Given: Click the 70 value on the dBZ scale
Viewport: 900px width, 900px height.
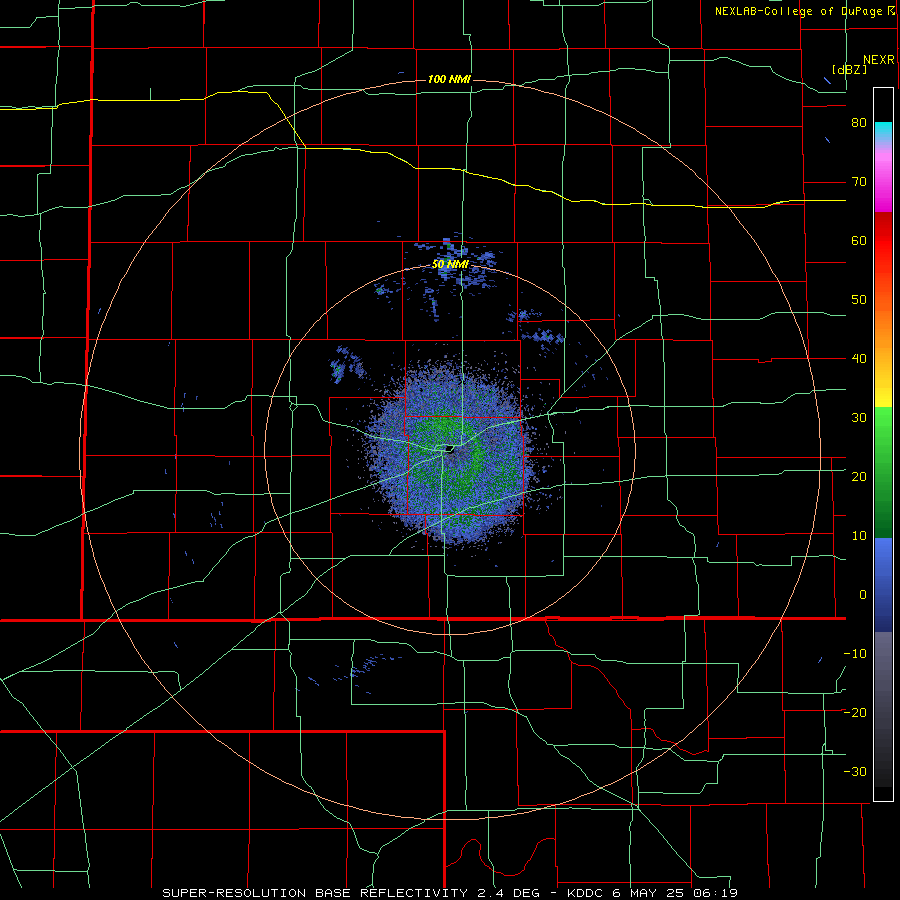Looking at the screenshot, I should click(x=859, y=182).
